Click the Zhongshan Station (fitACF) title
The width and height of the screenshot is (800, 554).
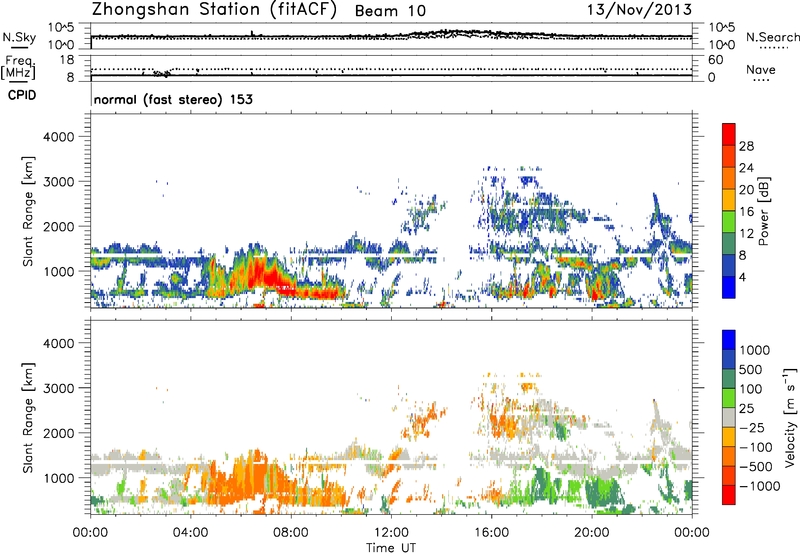coord(214,9)
